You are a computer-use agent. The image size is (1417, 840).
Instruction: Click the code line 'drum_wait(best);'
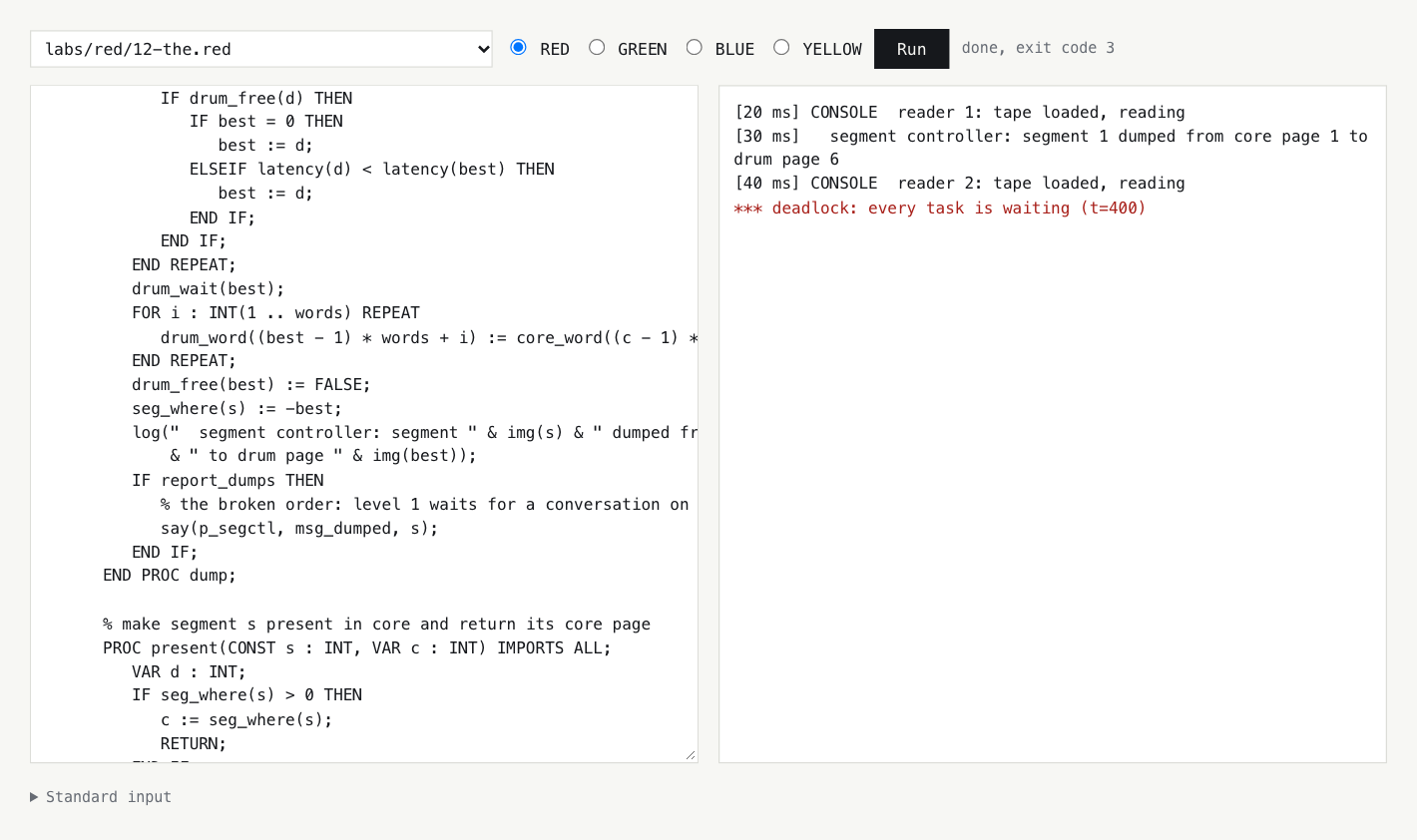(x=208, y=289)
